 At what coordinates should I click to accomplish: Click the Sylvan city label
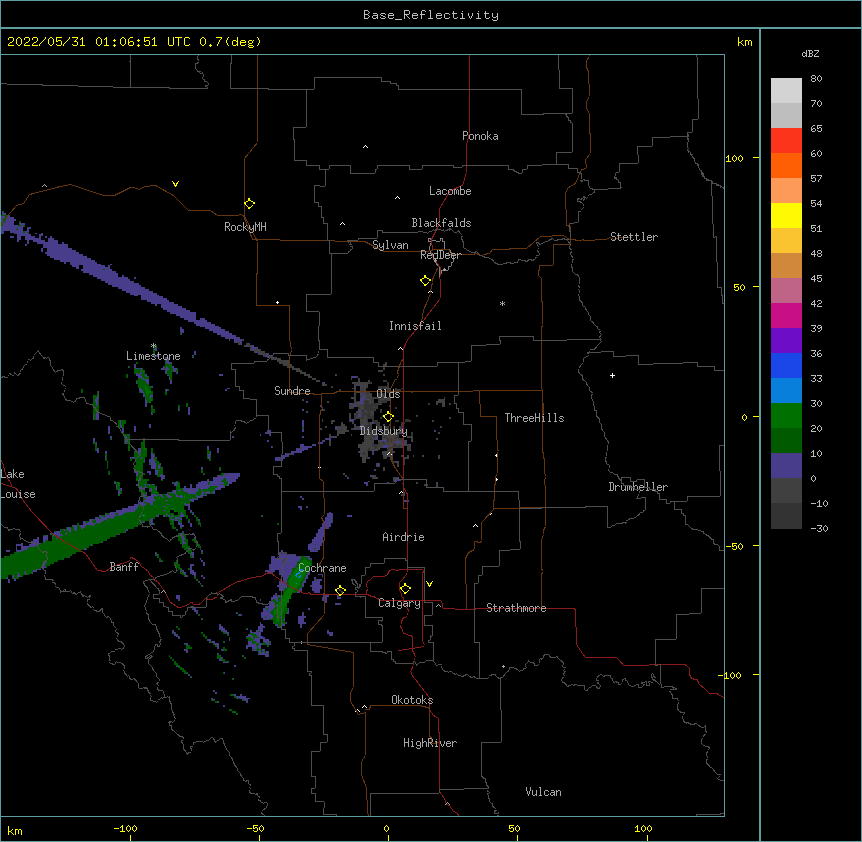pos(390,245)
